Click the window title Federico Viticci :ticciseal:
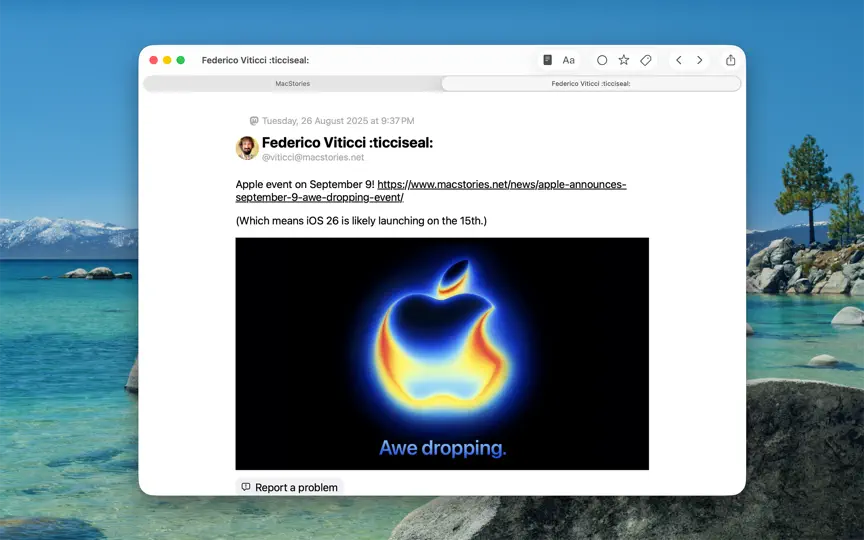 tap(255, 60)
